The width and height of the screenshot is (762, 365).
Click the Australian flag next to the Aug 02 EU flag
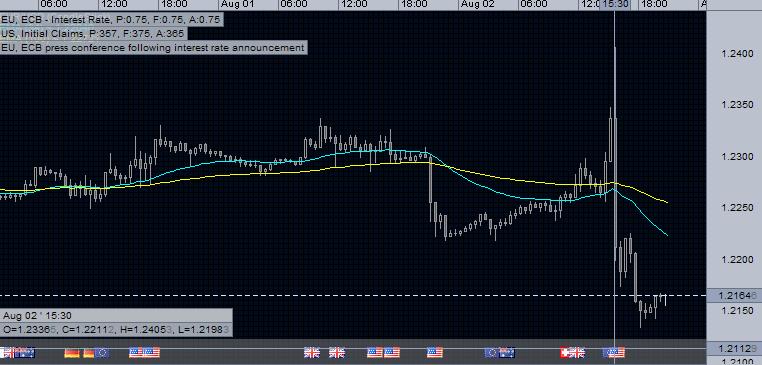click(x=507, y=352)
